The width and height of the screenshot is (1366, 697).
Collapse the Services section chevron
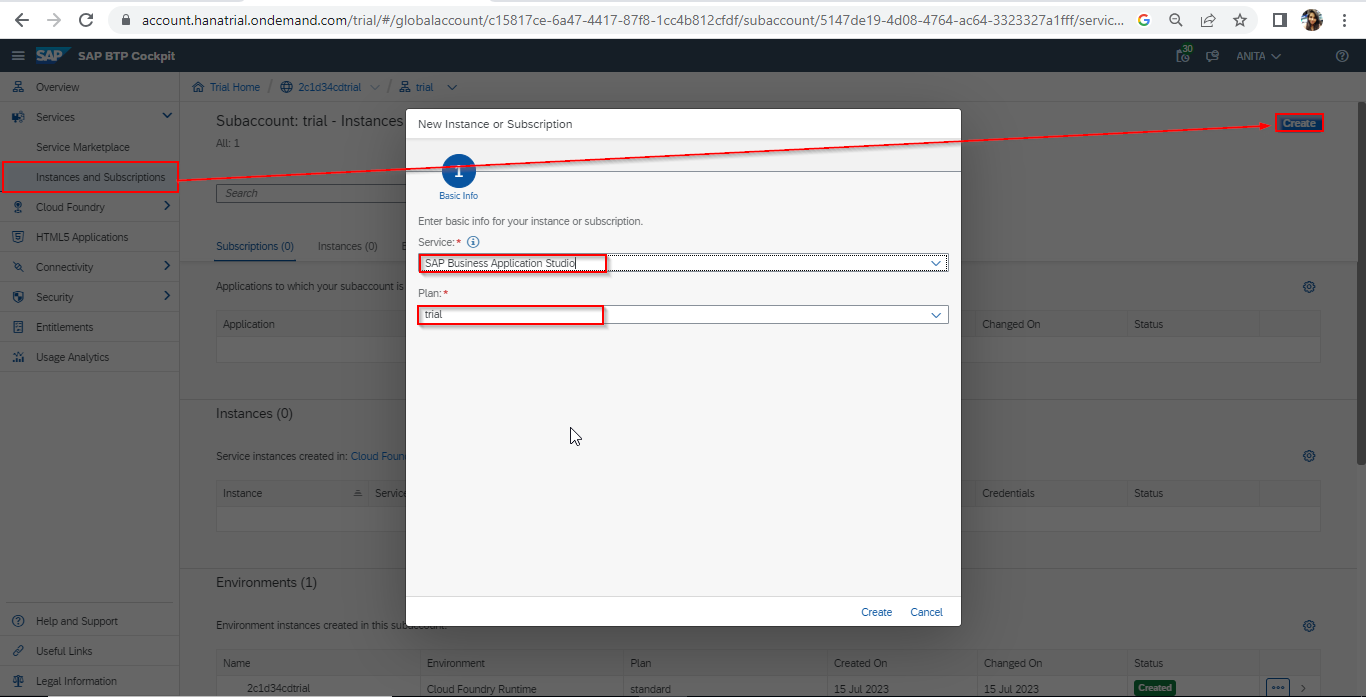(167, 116)
